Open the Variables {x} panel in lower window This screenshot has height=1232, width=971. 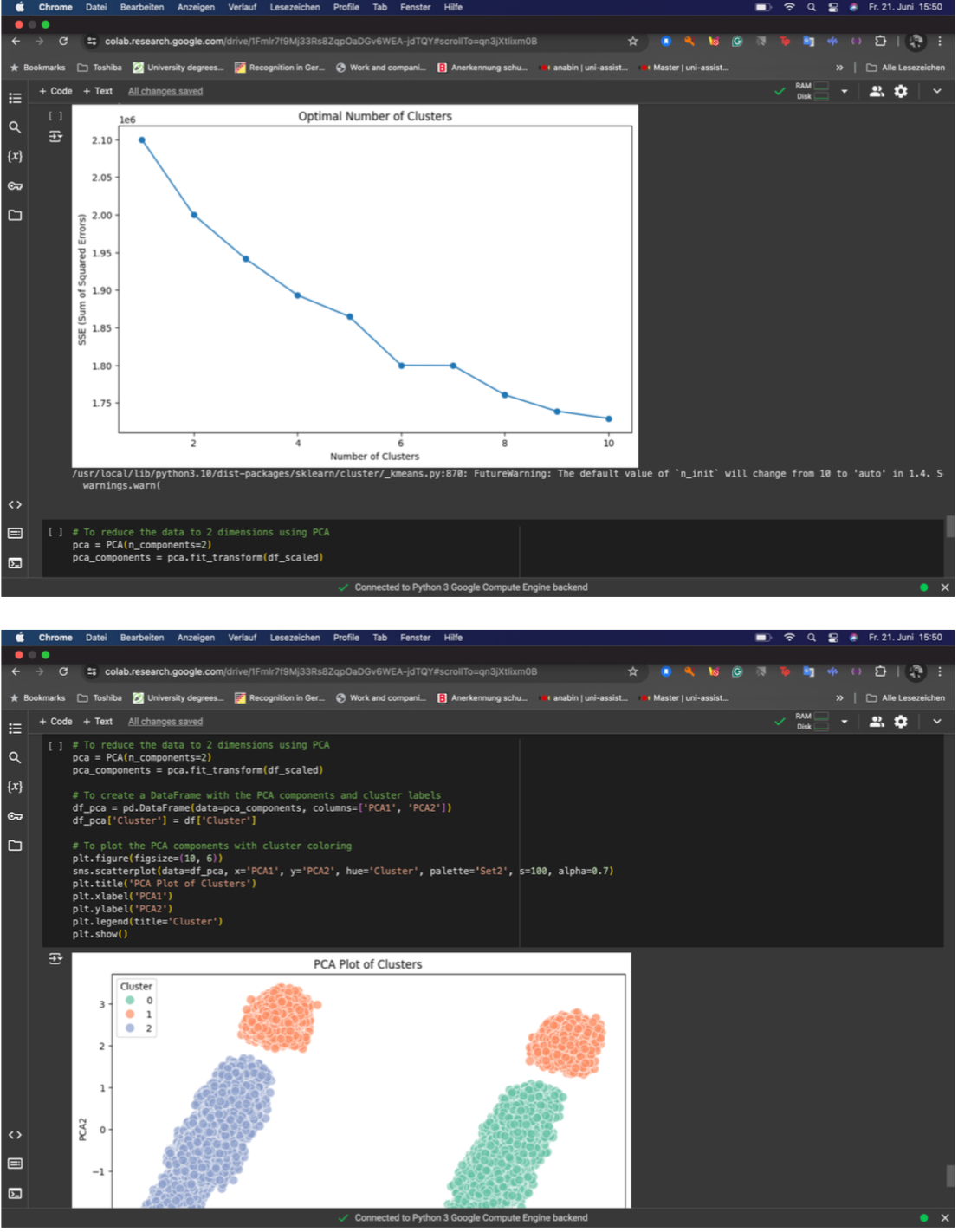click(x=15, y=787)
